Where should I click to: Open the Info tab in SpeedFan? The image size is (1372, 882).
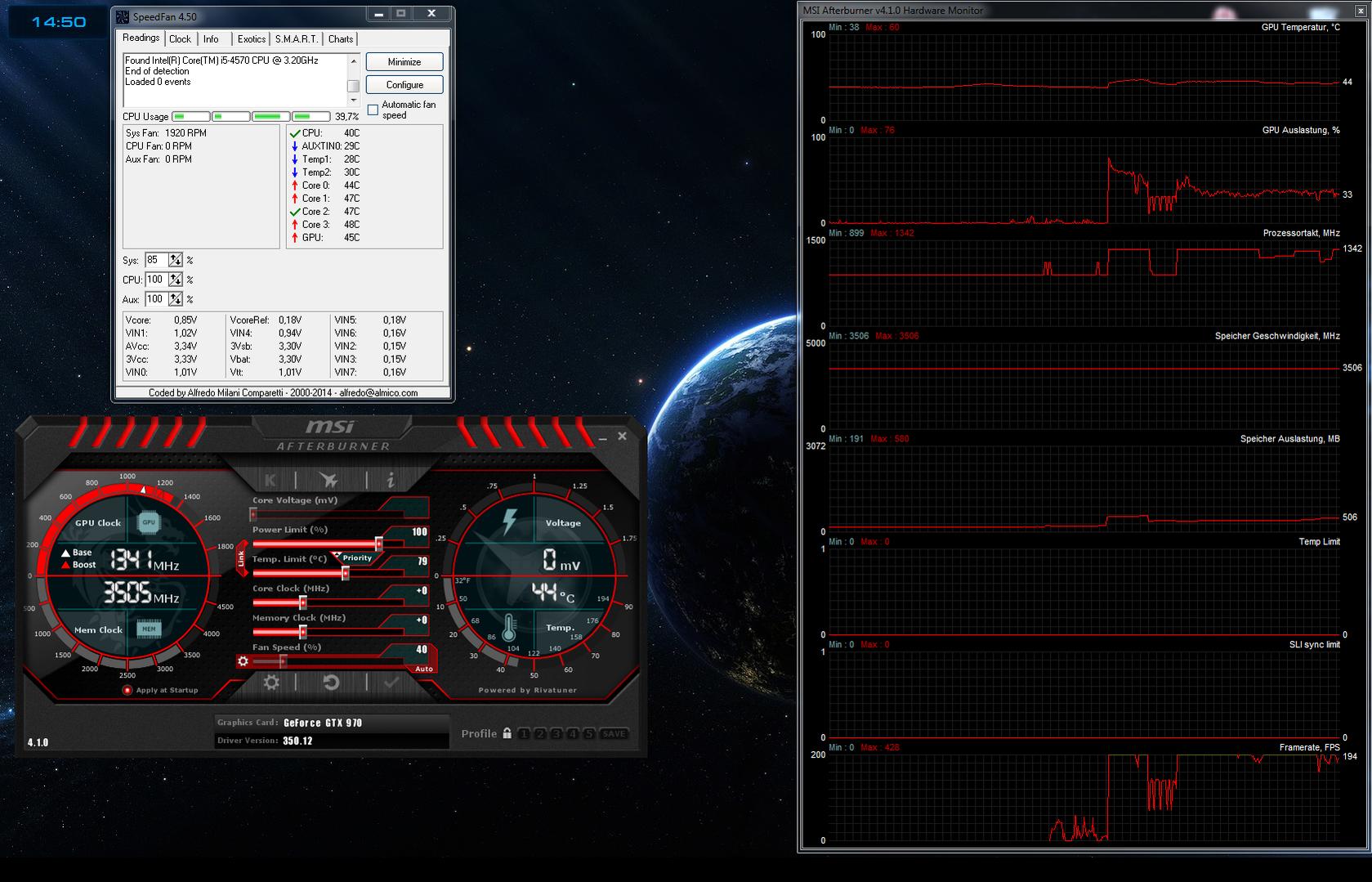pos(211,39)
